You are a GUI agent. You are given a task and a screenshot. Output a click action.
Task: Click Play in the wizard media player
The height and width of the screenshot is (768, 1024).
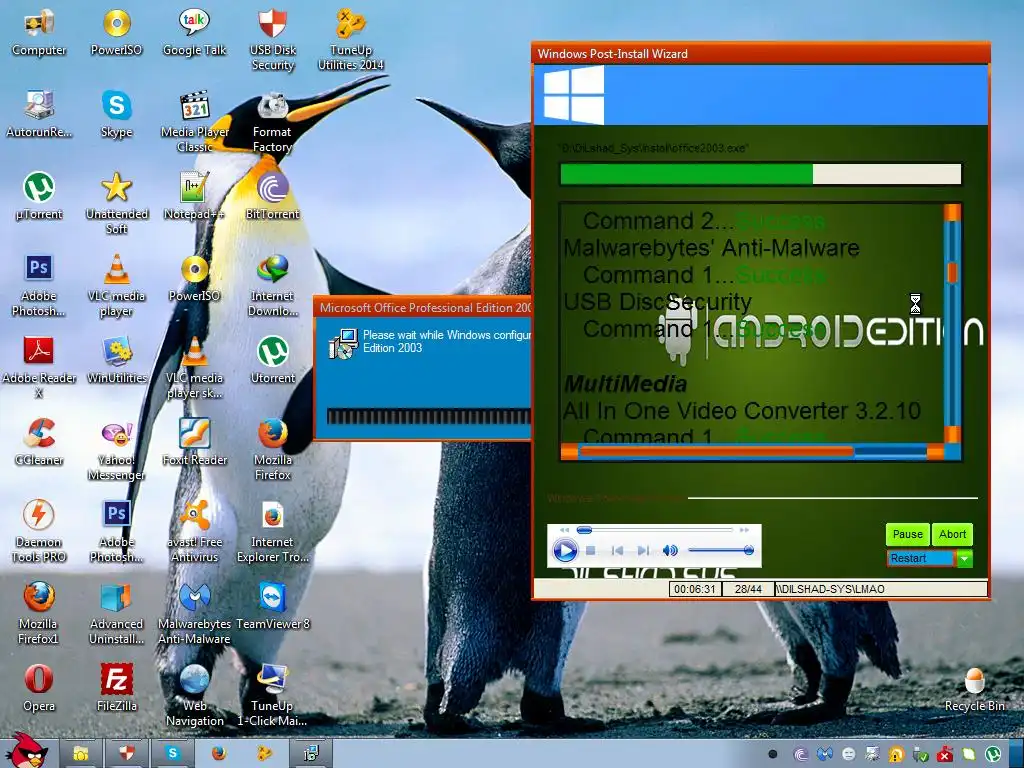coord(565,551)
